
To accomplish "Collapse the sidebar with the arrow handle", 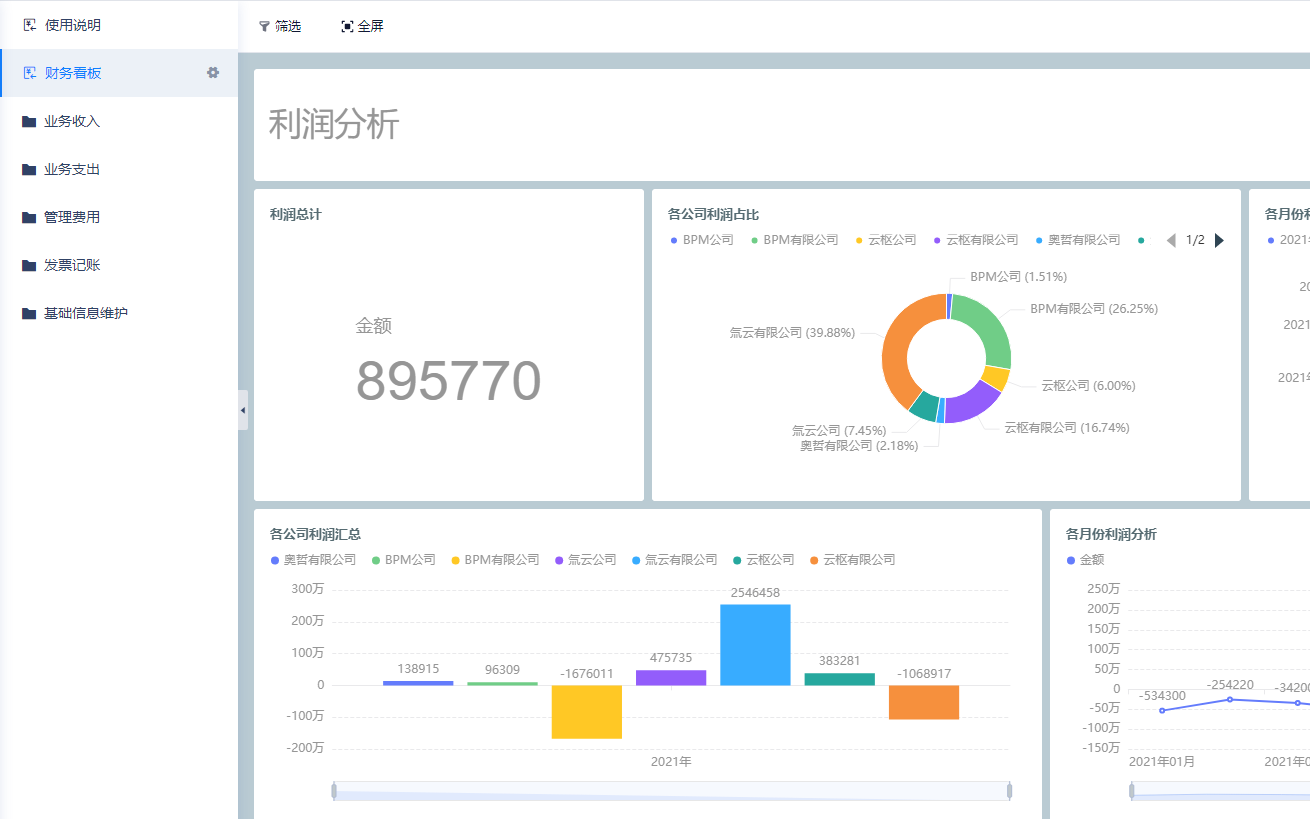I will pos(243,410).
